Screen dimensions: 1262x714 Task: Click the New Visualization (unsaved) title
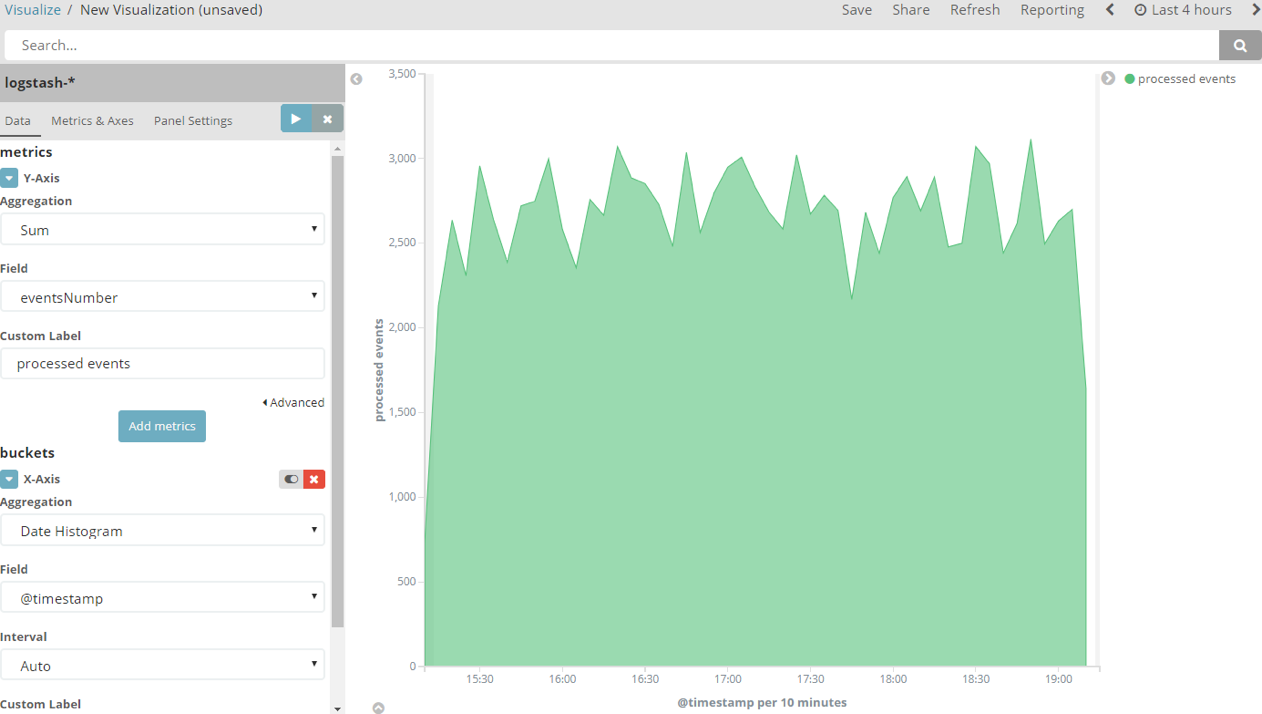tap(171, 10)
